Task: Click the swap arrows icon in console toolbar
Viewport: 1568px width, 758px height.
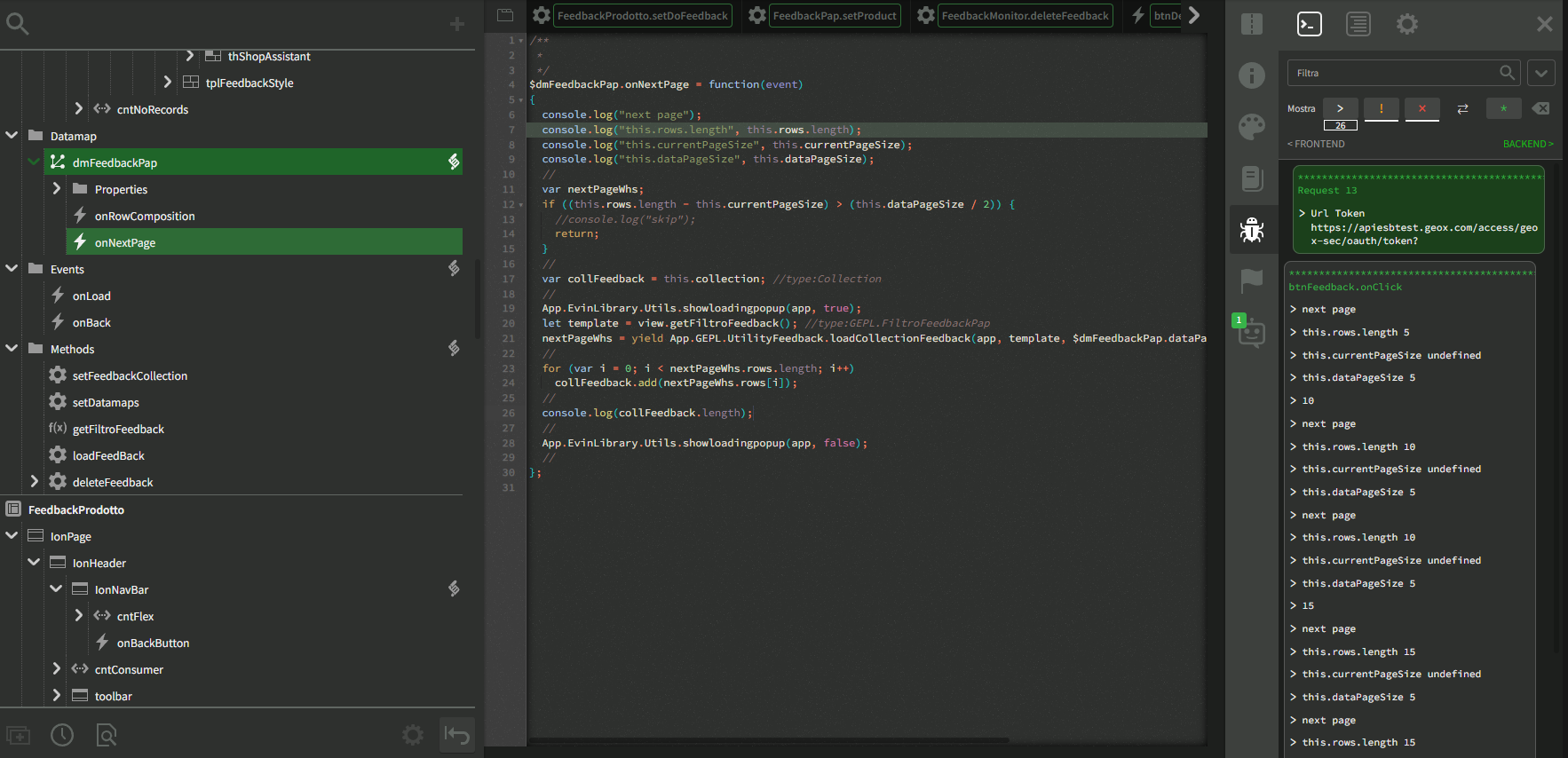Action: click(x=1462, y=108)
